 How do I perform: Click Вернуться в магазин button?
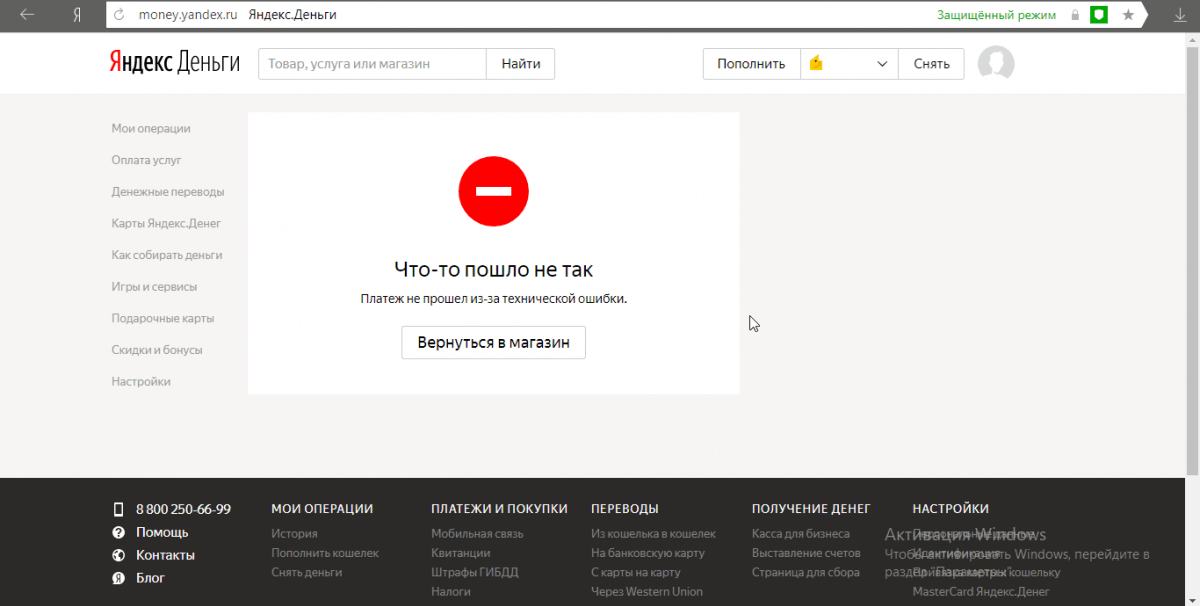tap(493, 342)
